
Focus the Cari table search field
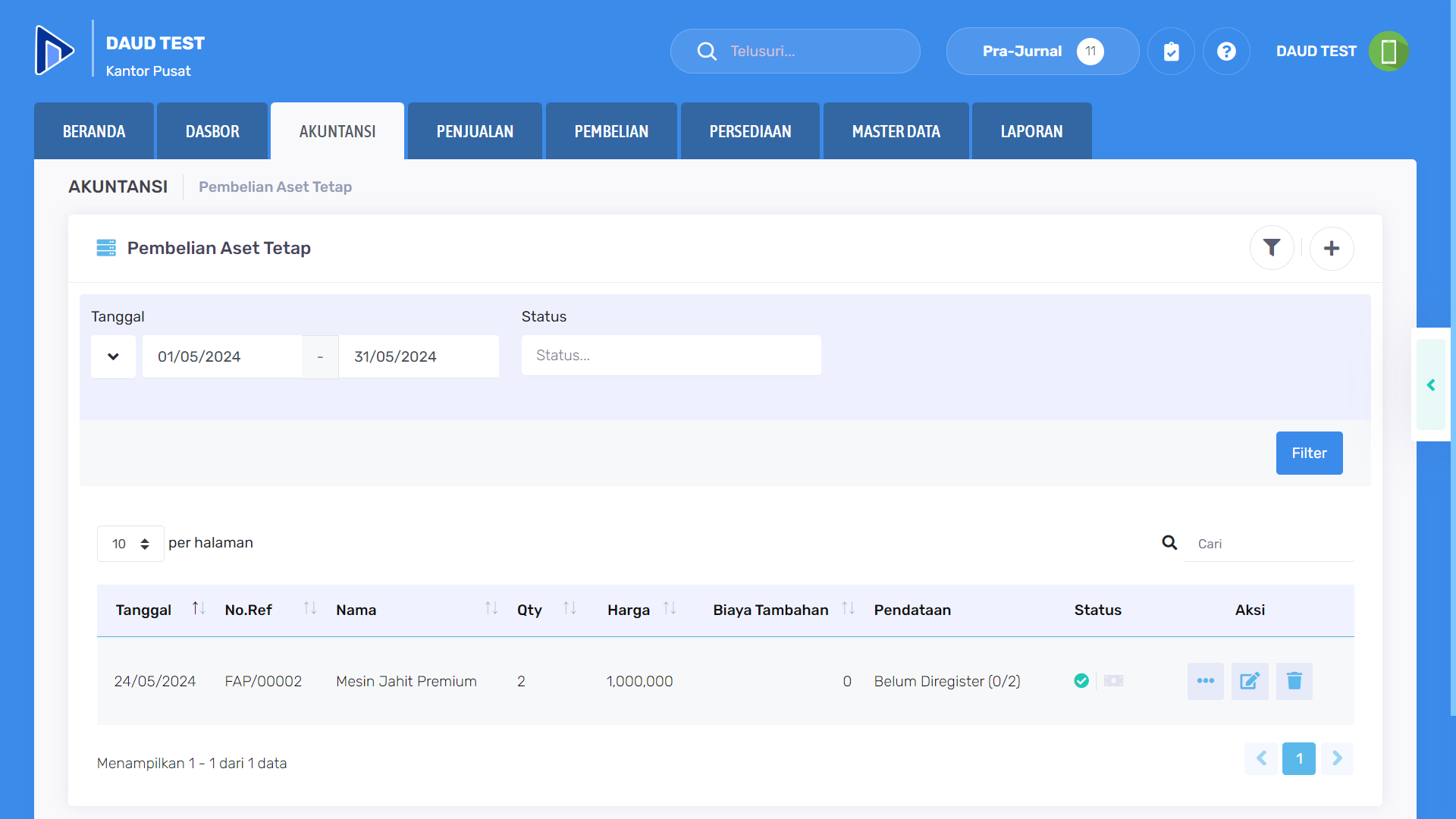pyautogui.click(x=1269, y=544)
